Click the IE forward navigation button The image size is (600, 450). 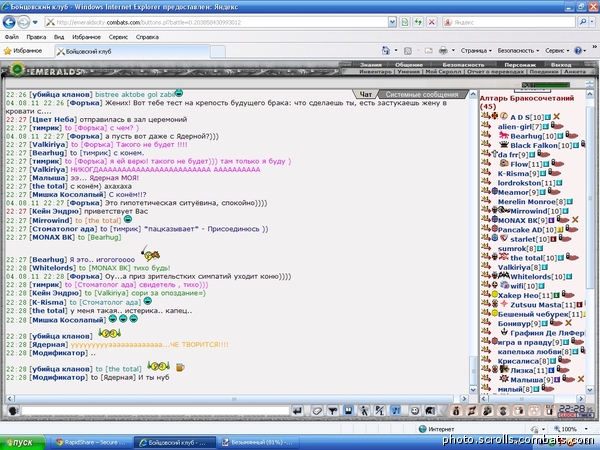[23, 22]
